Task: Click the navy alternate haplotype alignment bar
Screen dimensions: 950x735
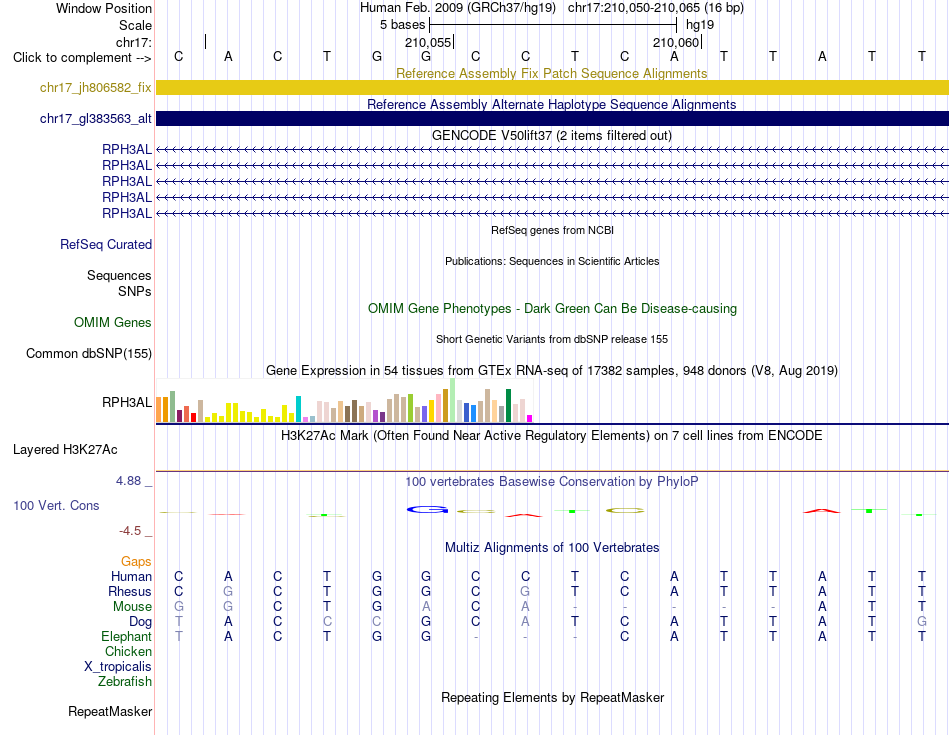Action: [x=552, y=118]
